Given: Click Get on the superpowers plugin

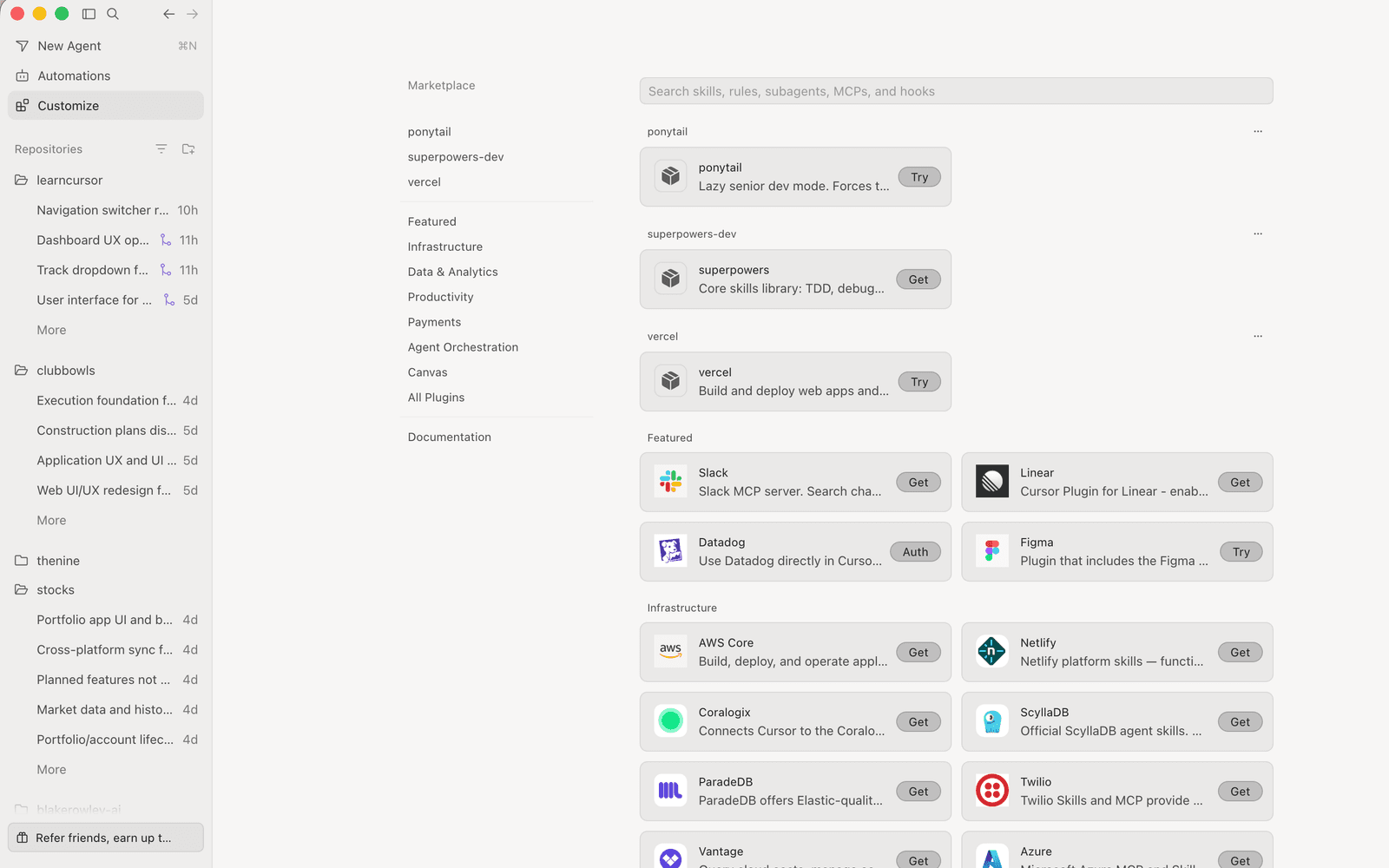Looking at the screenshot, I should 918,279.
